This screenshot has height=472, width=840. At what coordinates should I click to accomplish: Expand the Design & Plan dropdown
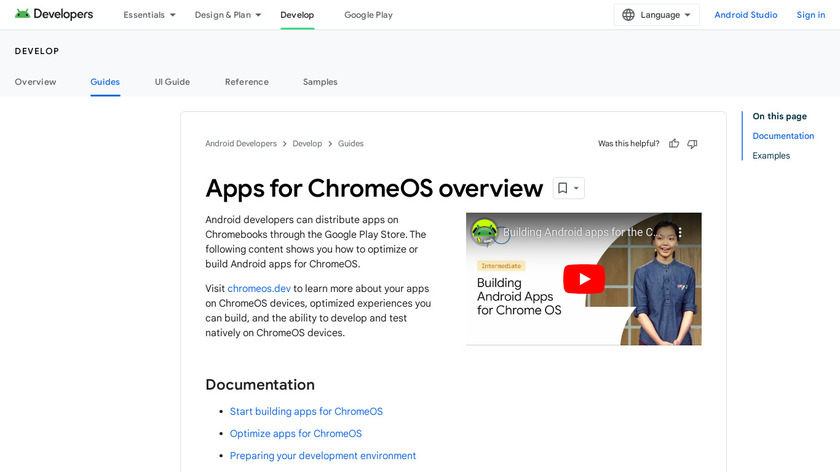pyautogui.click(x=228, y=15)
